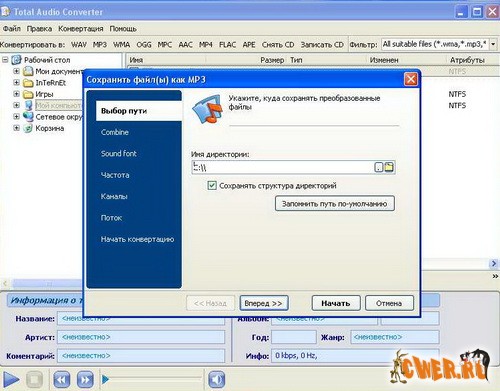Click the Вперед >> button
Image resolution: width=500 pixels, height=391 pixels.
(x=264, y=303)
